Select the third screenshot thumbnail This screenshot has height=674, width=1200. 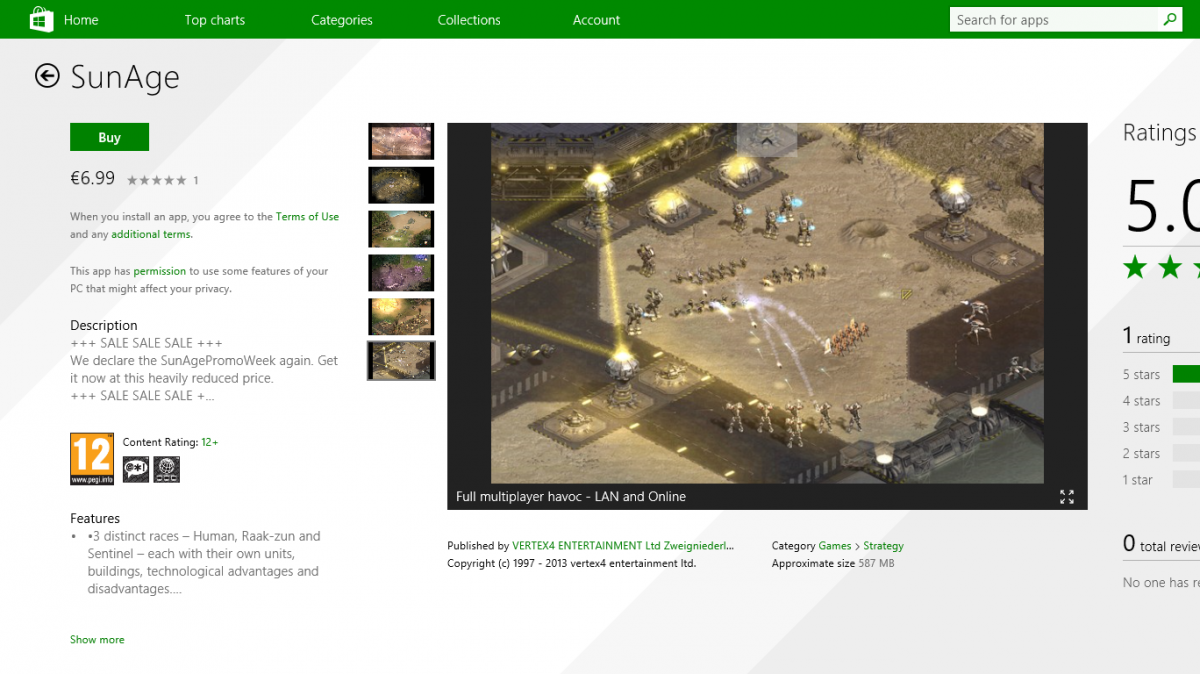(401, 229)
